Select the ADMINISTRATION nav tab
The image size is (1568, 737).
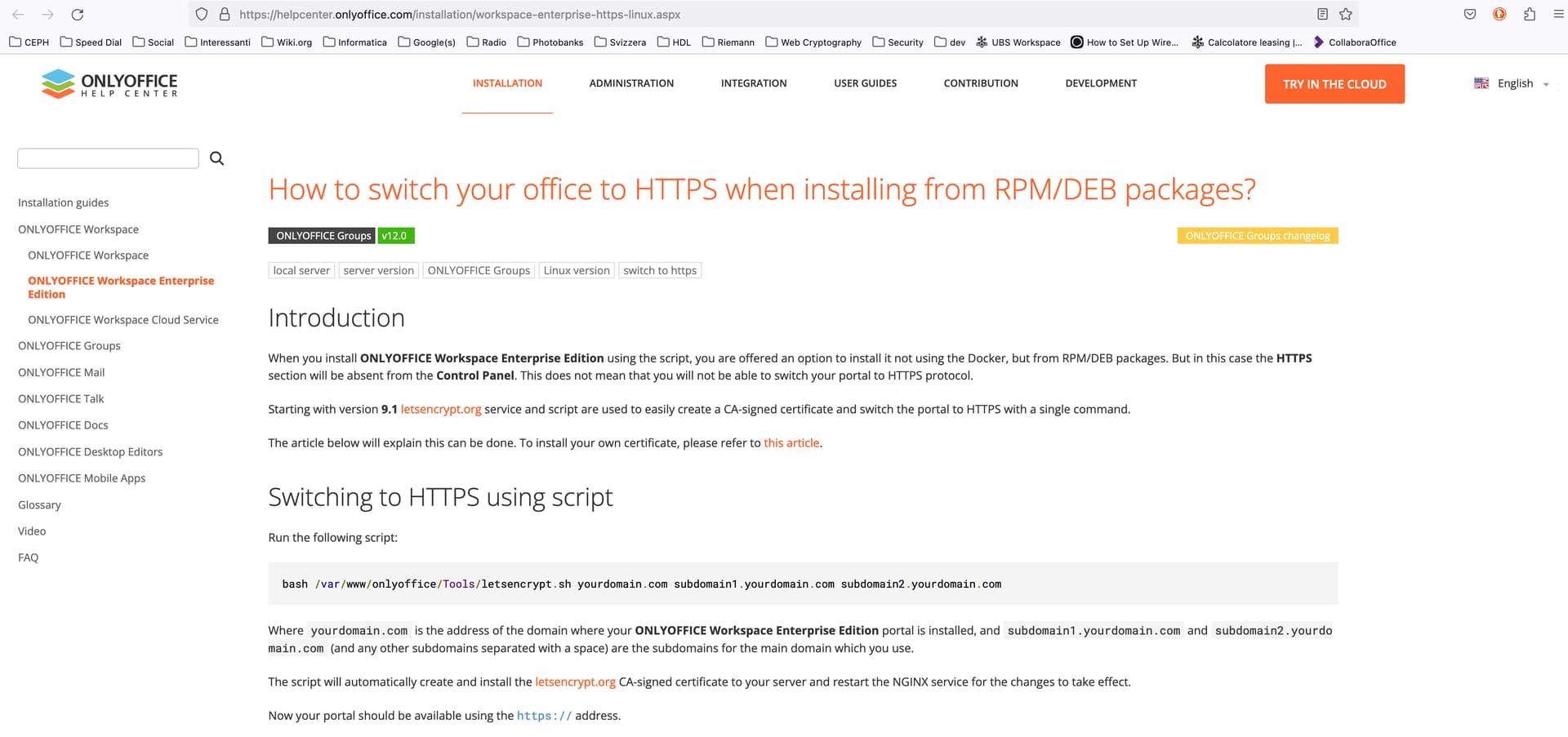pos(631,83)
